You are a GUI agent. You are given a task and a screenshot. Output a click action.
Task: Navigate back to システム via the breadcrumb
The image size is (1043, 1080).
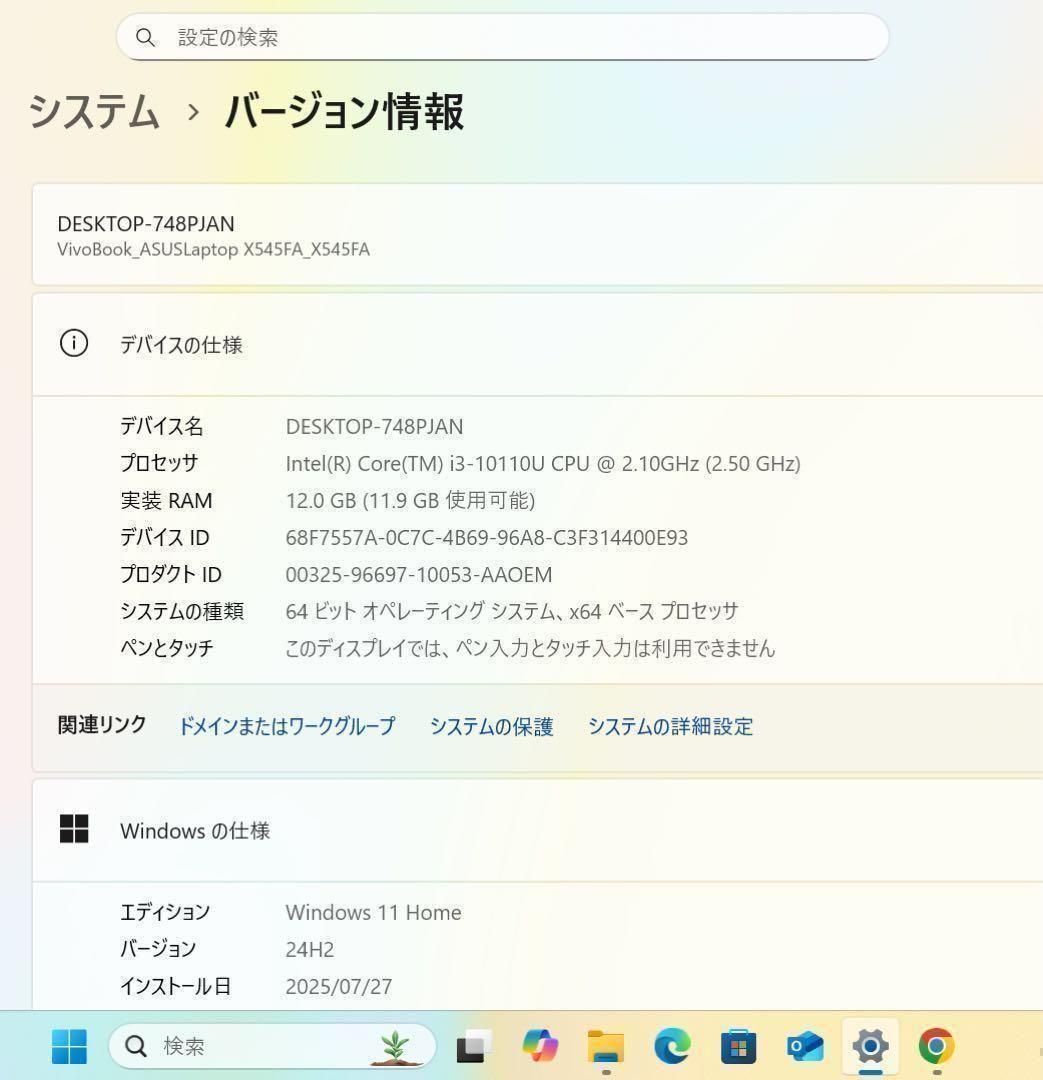pyautogui.click(x=95, y=113)
